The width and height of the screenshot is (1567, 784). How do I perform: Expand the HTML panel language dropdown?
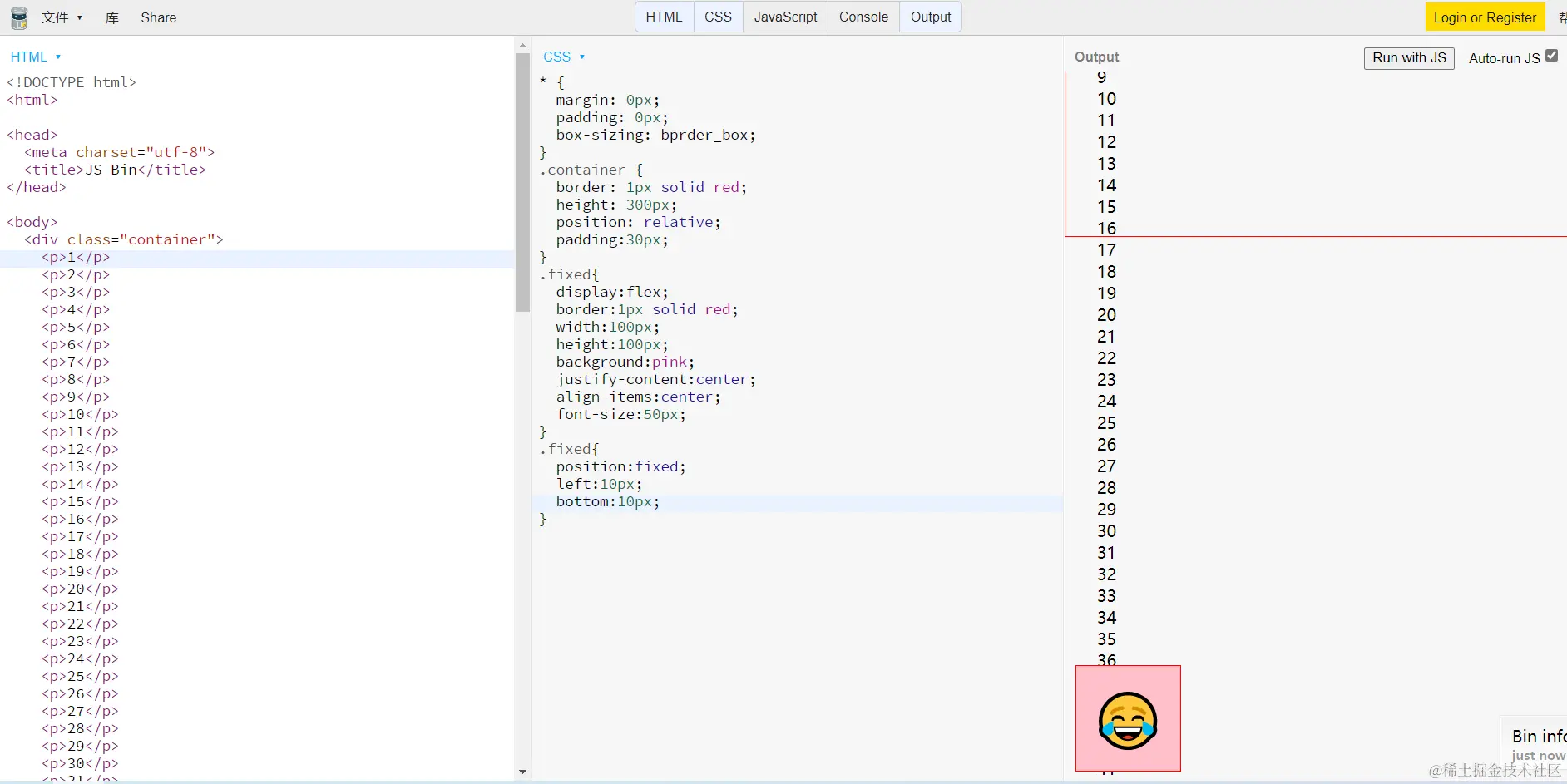point(36,57)
